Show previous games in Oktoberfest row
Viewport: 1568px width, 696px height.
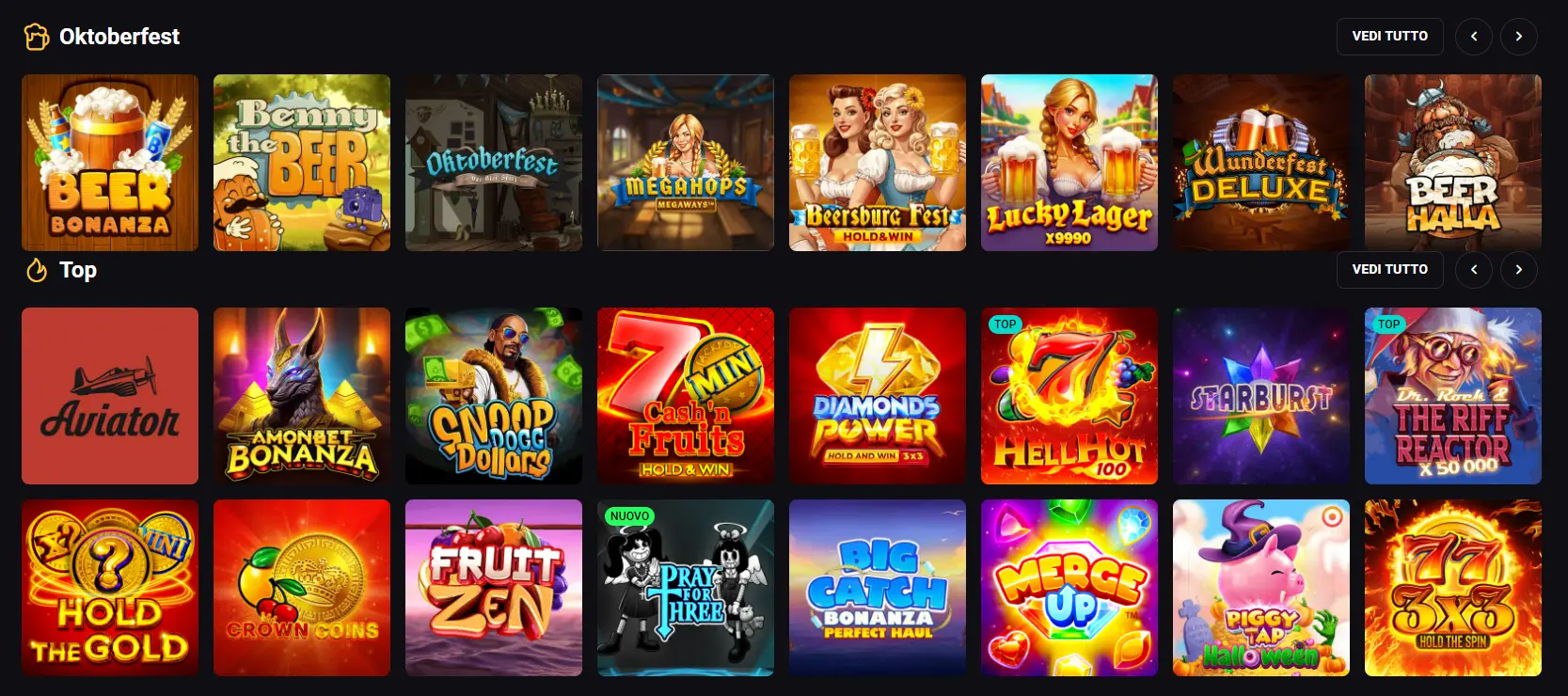tap(1473, 36)
